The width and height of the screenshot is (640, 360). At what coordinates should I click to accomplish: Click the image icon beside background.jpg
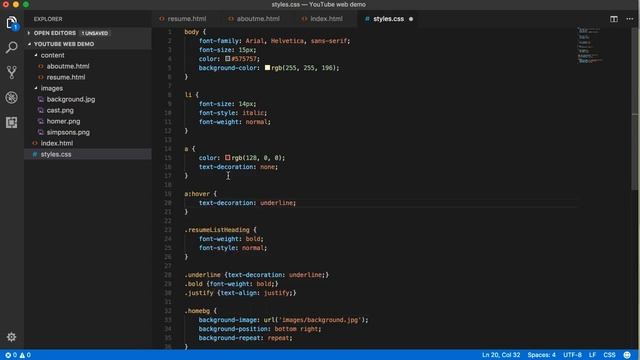pos(40,99)
